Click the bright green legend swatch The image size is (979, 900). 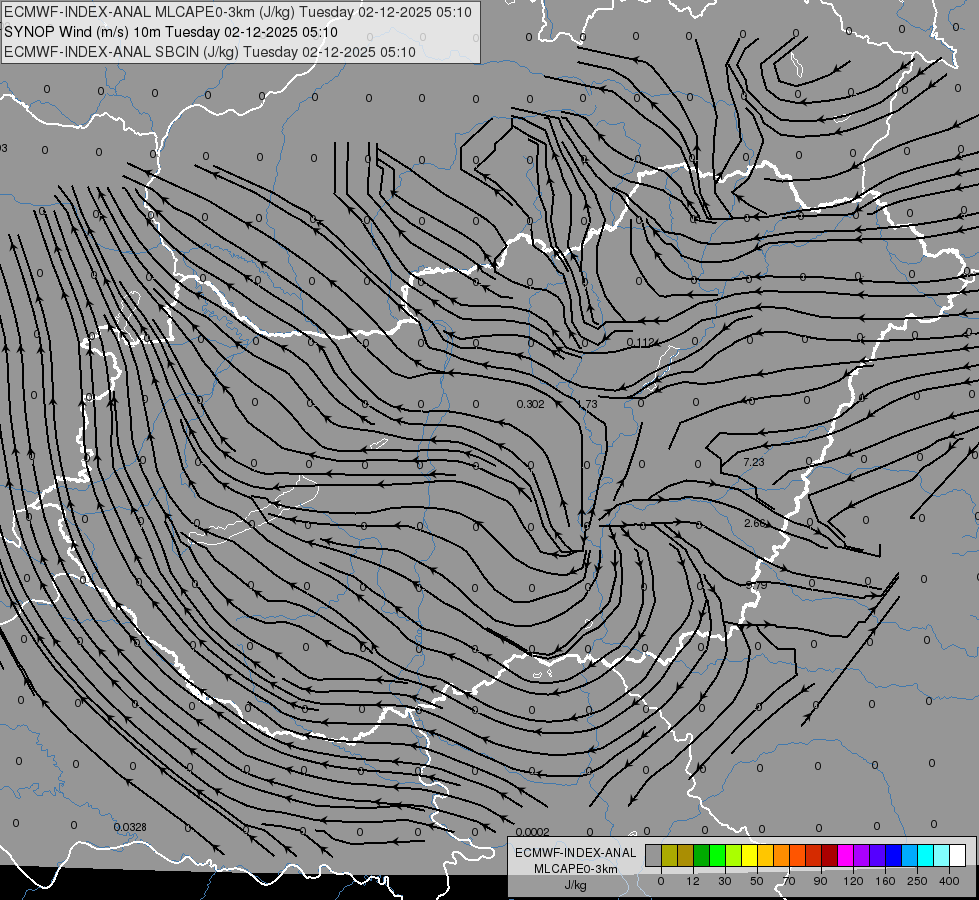(x=717, y=855)
